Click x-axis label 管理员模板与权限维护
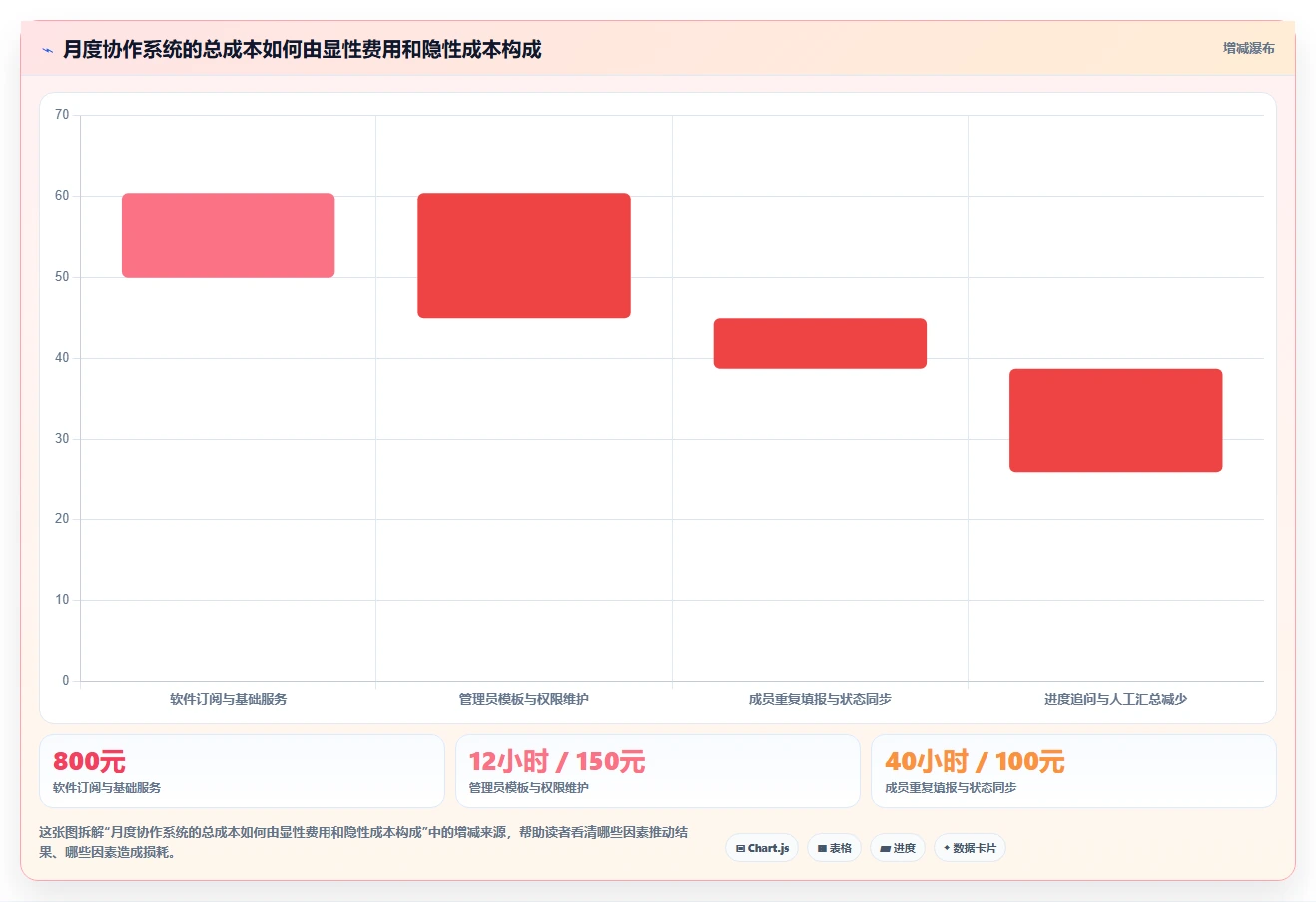 524,699
